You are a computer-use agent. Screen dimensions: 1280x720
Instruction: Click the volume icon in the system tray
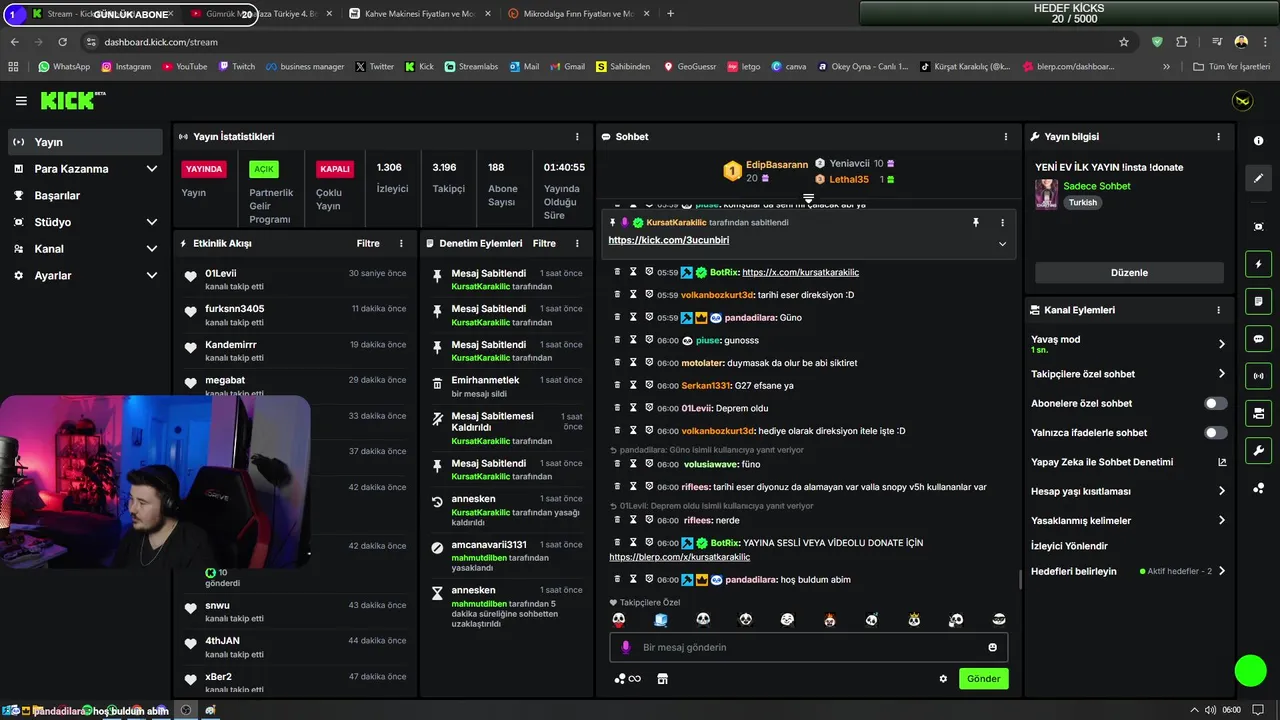pyautogui.click(x=1210, y=710)
